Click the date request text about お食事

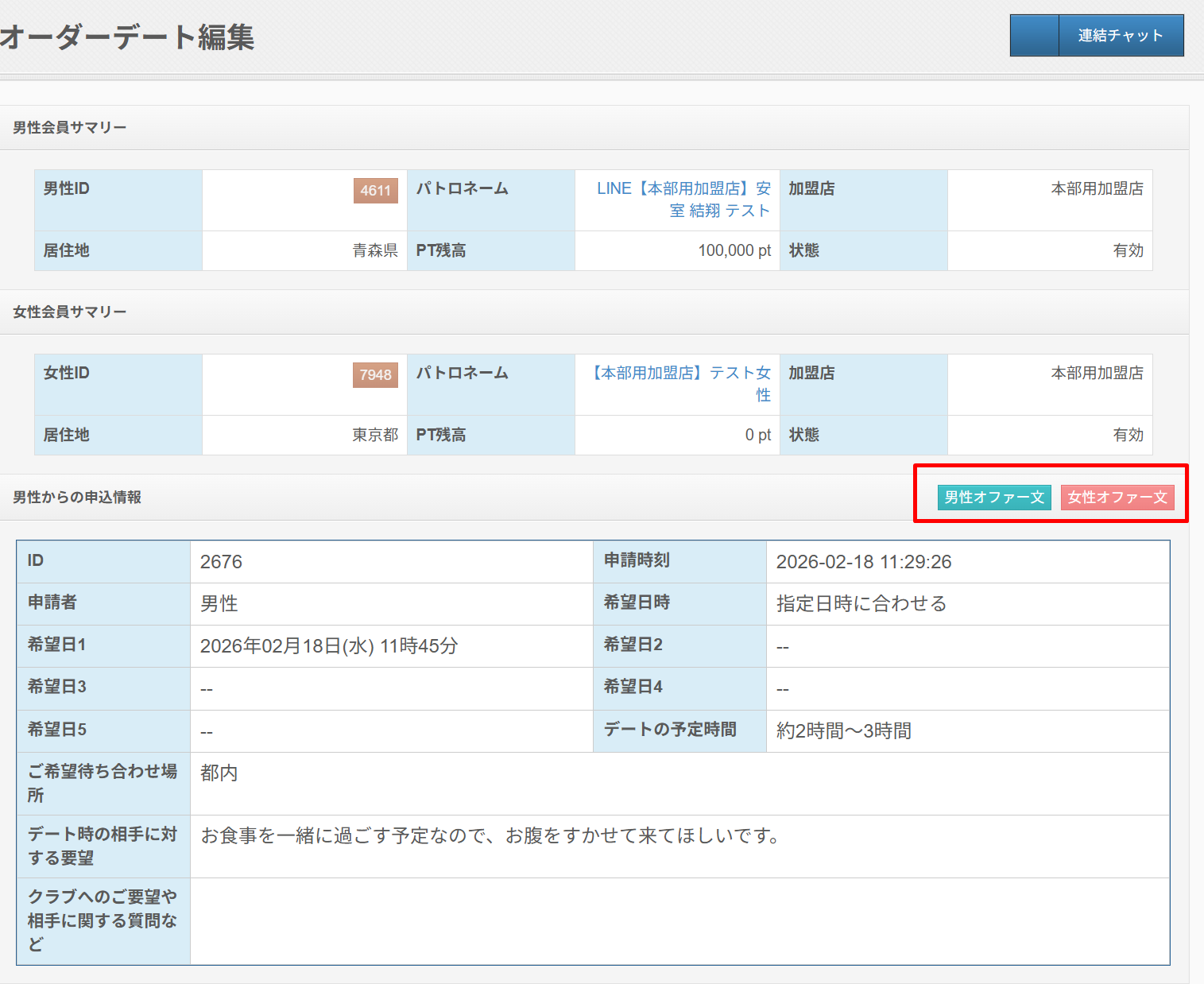pos(490,836)
